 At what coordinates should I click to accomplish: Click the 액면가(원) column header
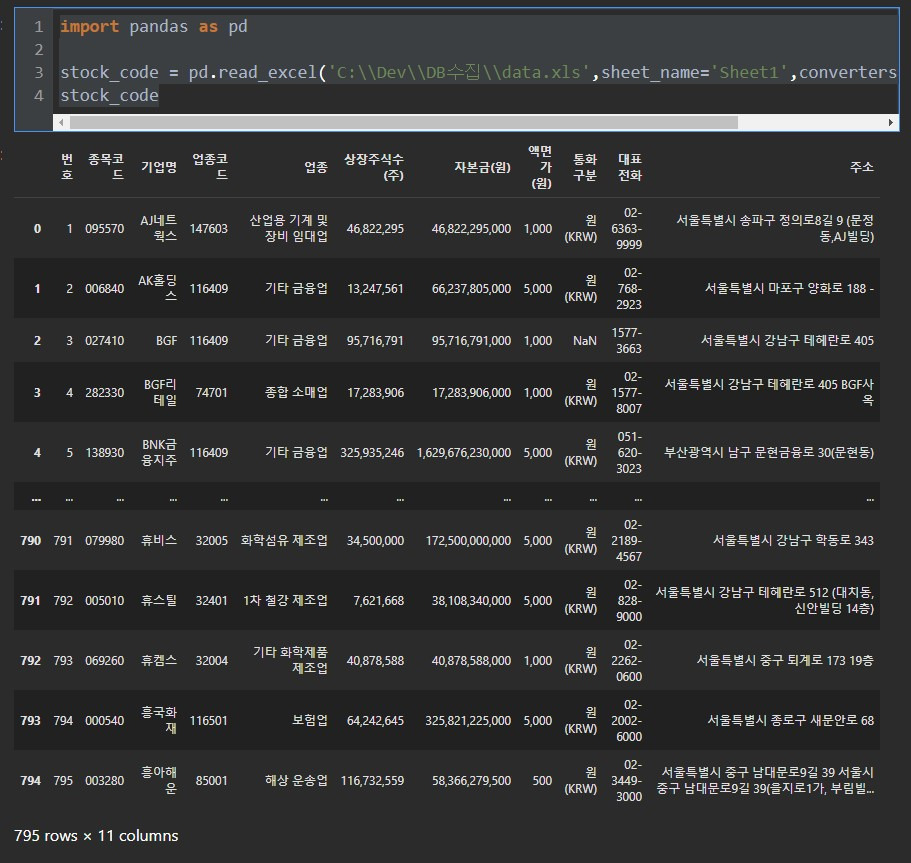point(540,167)
